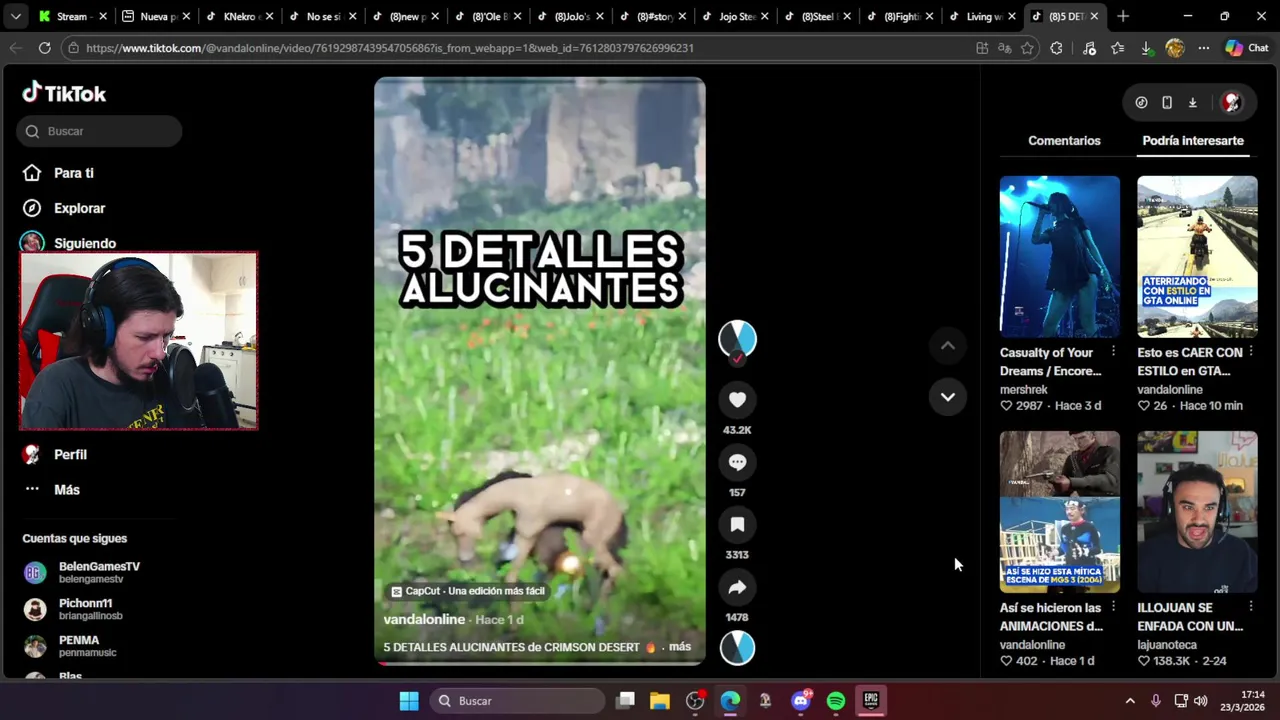Refresh the browser page
This screenshot has height=720, width=1280.
44,48
